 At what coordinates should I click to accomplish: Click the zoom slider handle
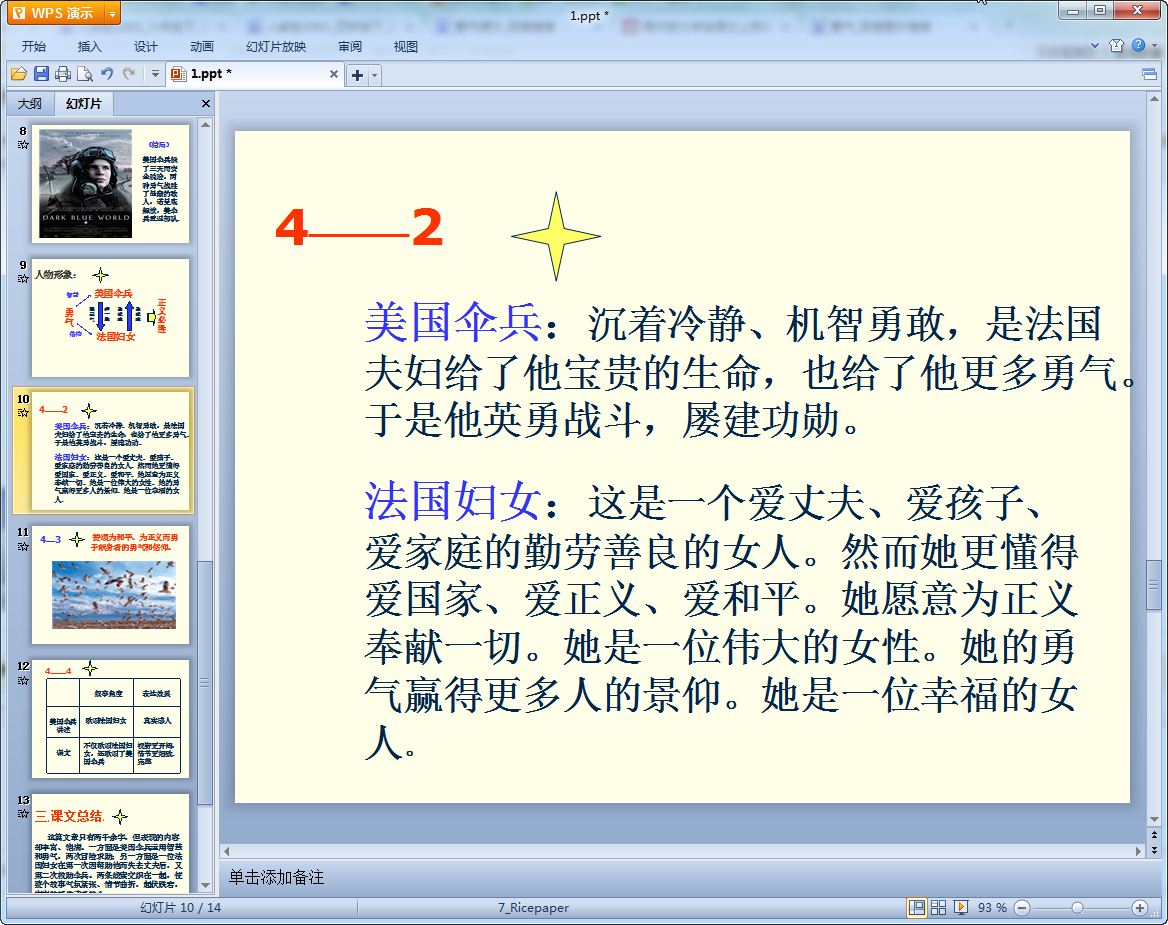tap(1077, 907)
